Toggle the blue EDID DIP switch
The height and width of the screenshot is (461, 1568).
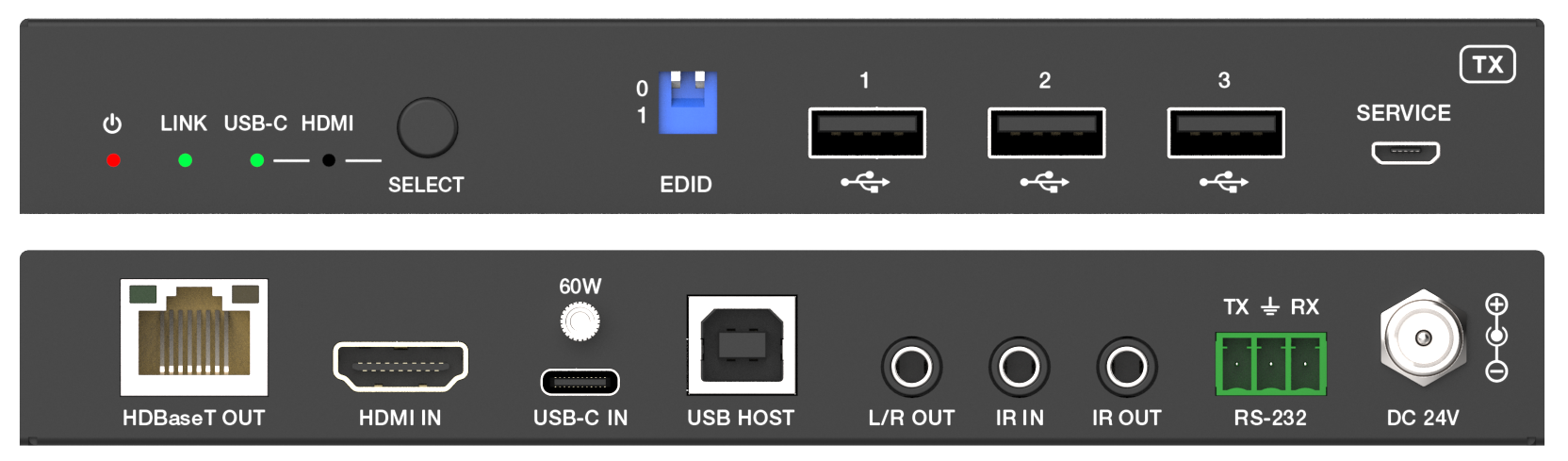688,103
